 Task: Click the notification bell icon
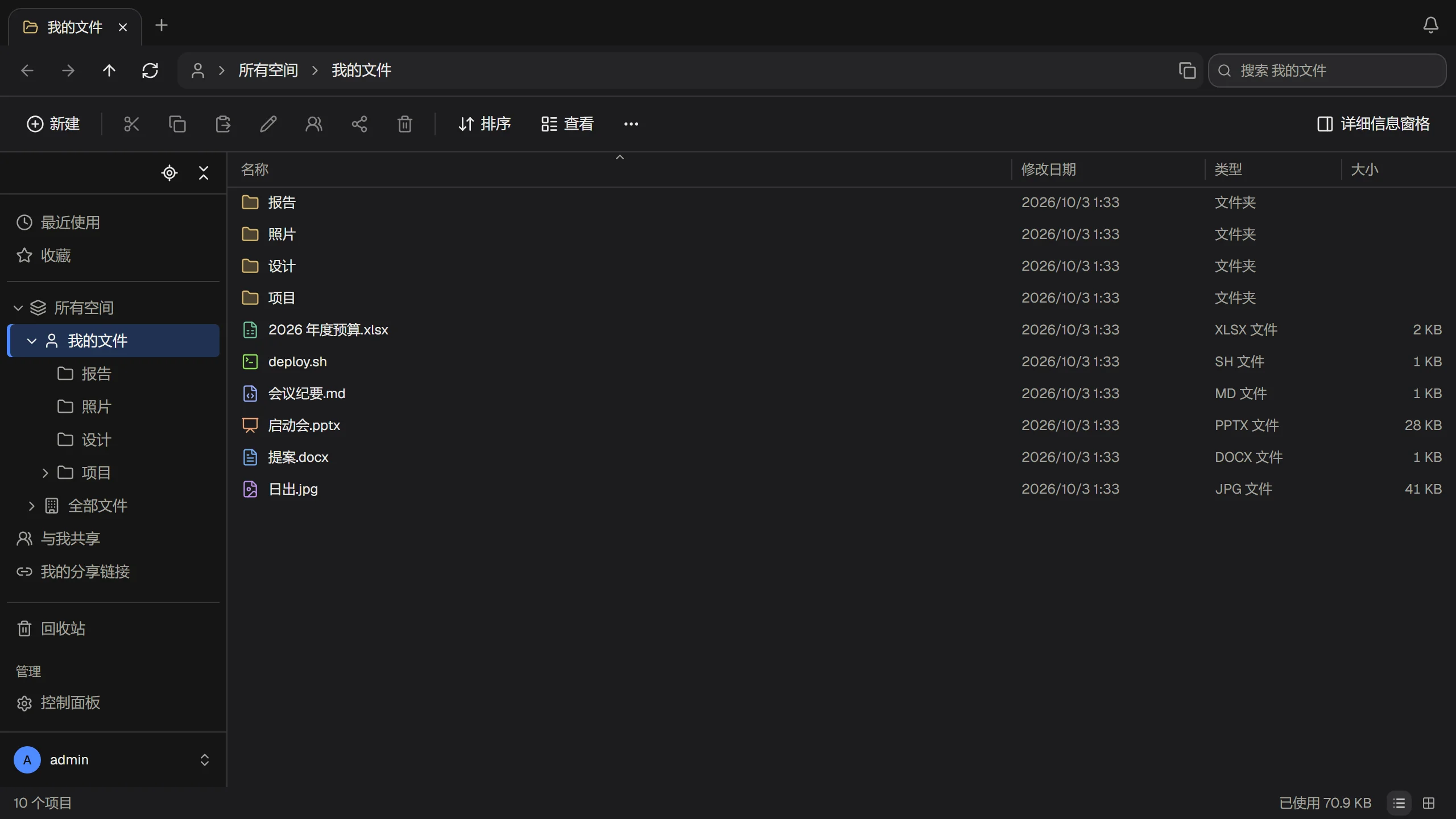click(x=1430, y=25)
